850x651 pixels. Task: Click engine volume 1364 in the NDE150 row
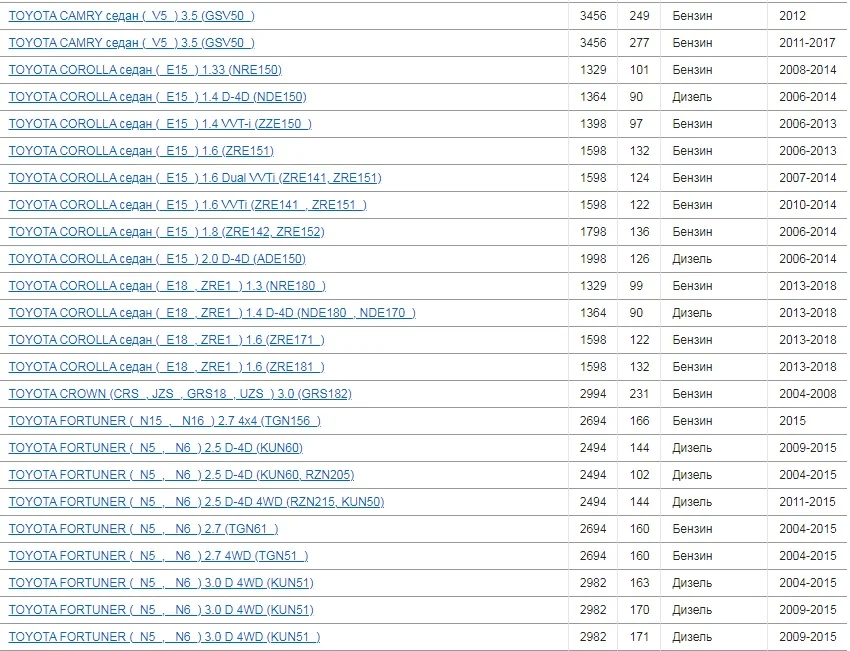pos(593,97)
